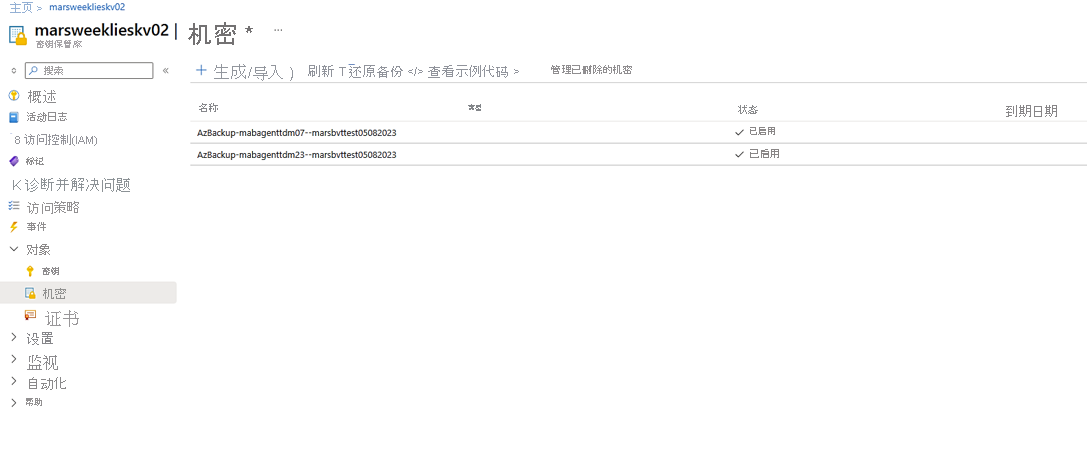Click the Secrets (机密) lock icon in sidebar
This screenshot has width=1087, height=450.
point(30,293)
